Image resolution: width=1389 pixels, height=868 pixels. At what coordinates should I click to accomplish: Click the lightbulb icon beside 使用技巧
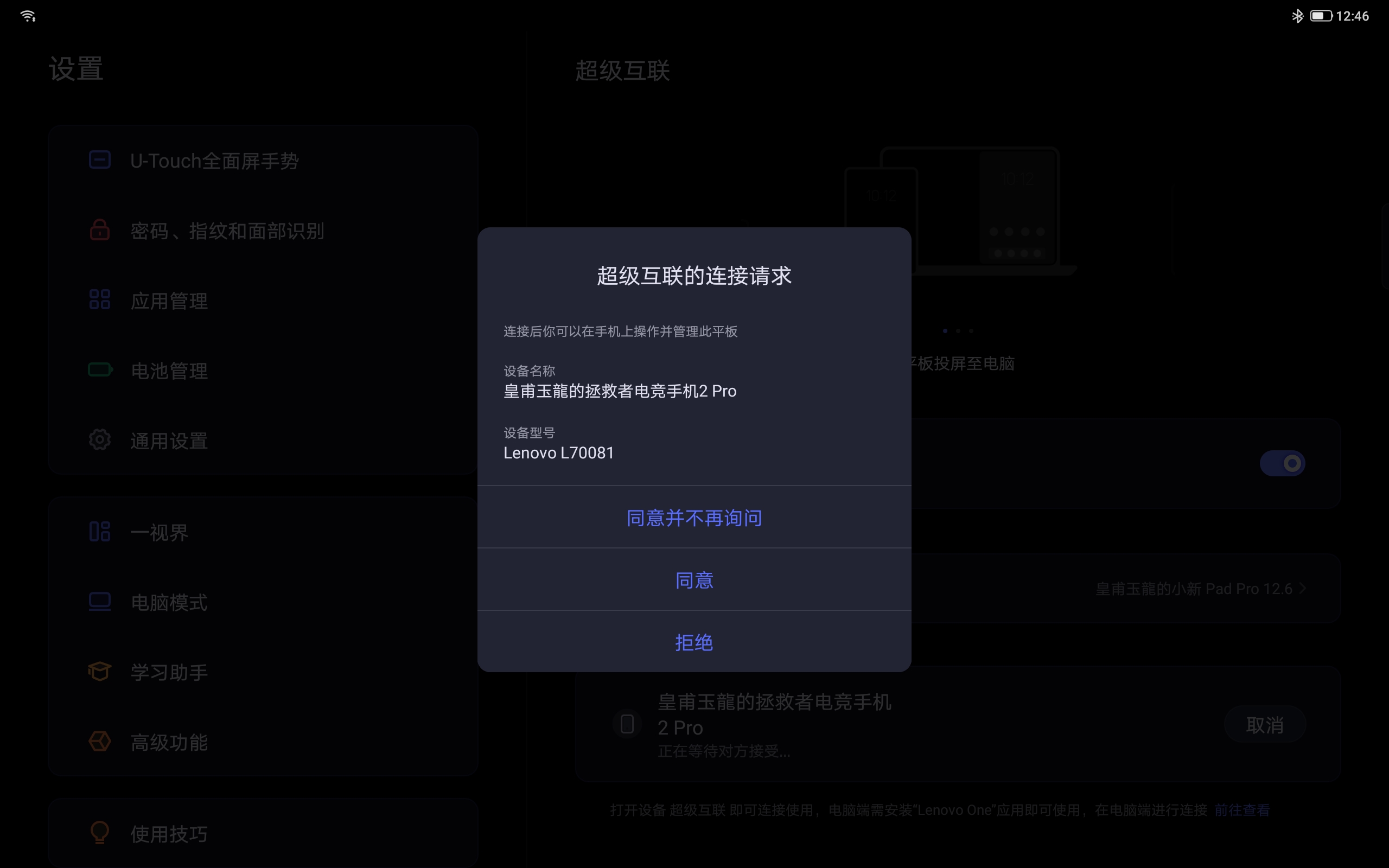(99, 834)
